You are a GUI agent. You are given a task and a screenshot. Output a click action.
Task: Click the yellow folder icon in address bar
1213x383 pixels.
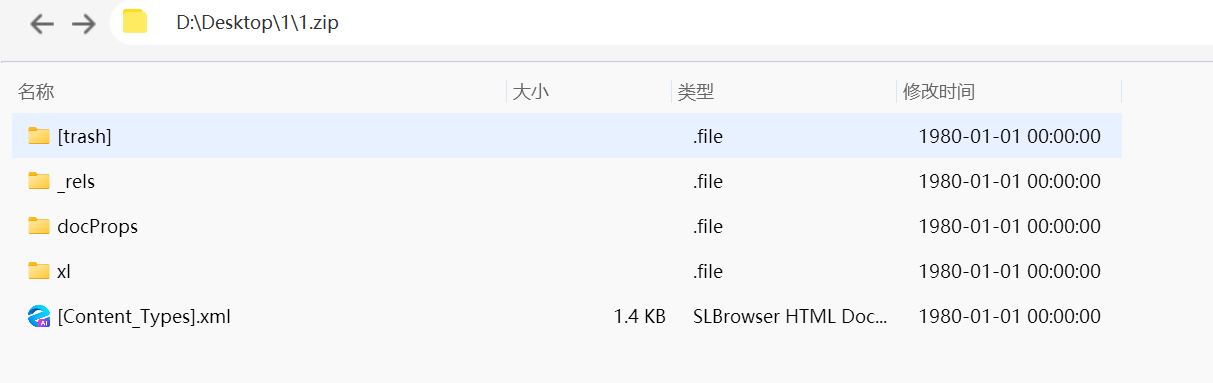(134, 21)
